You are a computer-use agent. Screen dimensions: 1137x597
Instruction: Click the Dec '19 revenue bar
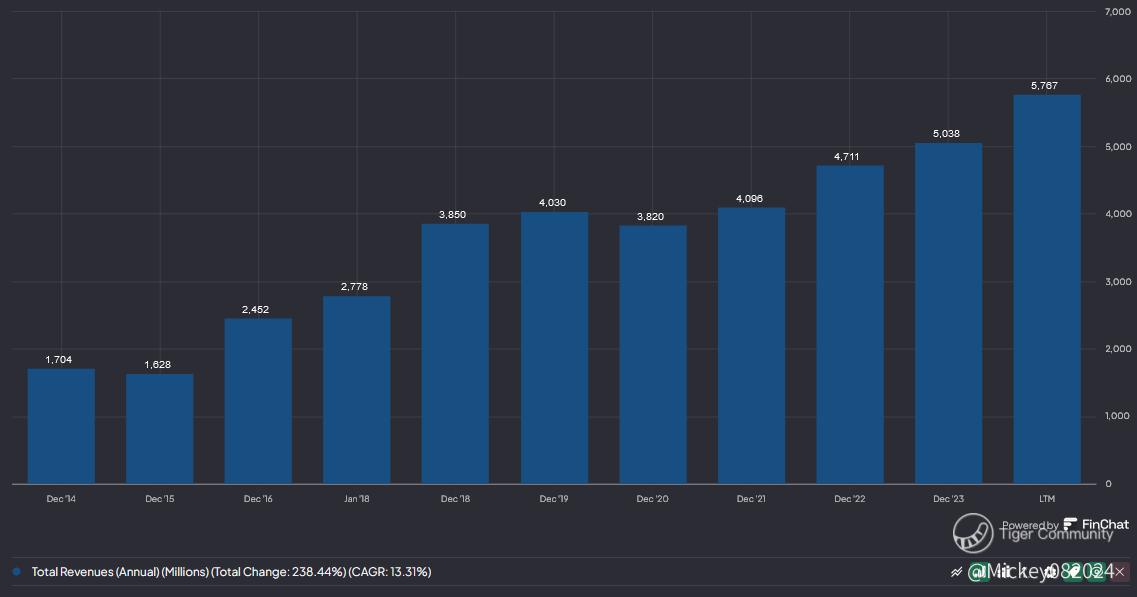(555, 348)
